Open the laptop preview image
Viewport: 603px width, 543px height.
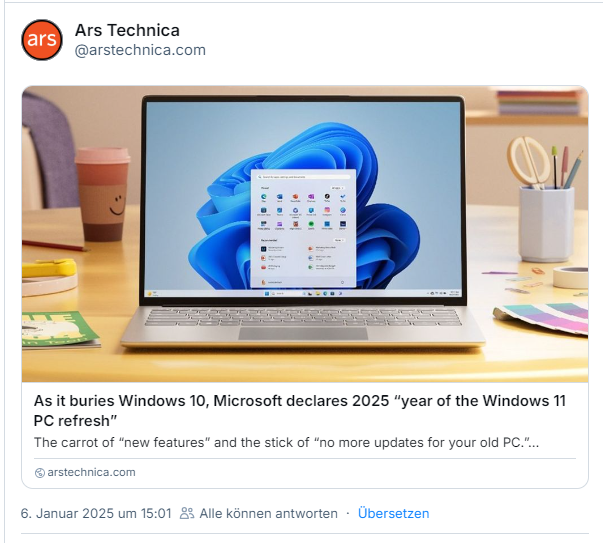[305, 234]
